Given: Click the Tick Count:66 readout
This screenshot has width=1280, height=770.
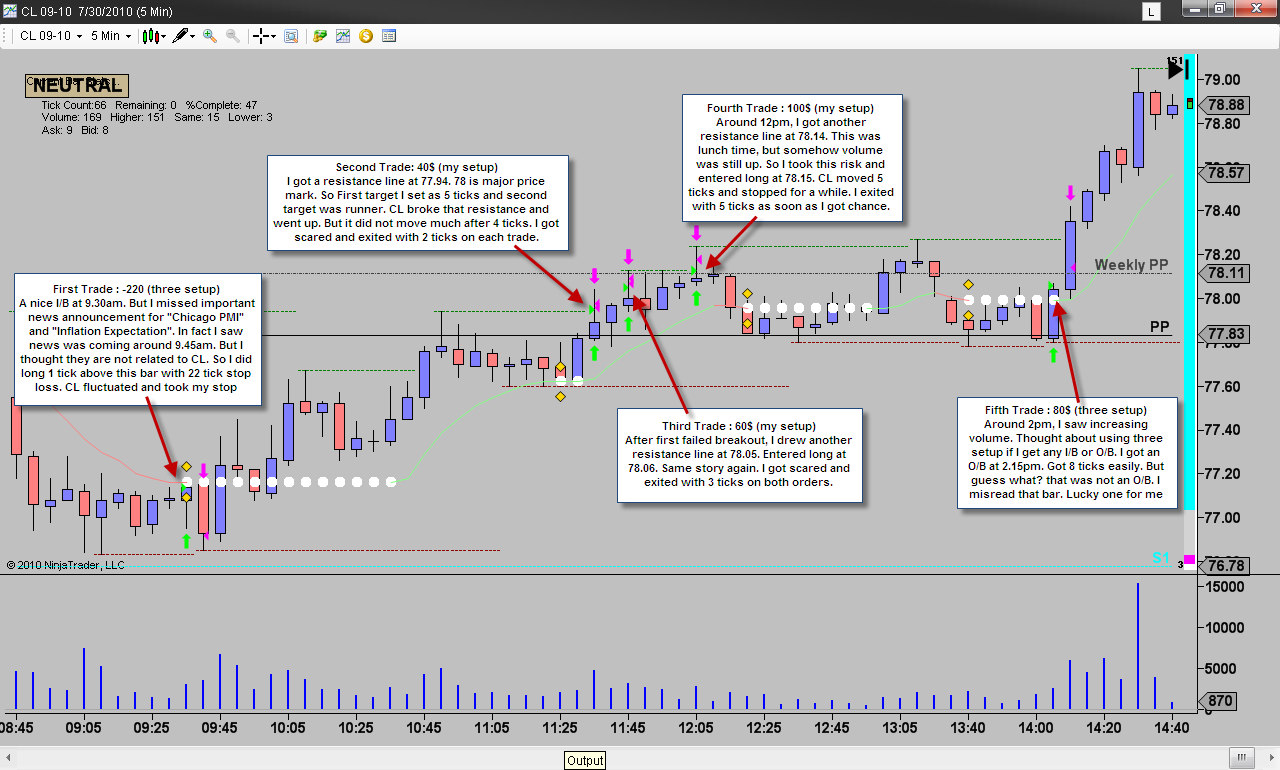Looking at the screenshot, I should pos(74,105).
